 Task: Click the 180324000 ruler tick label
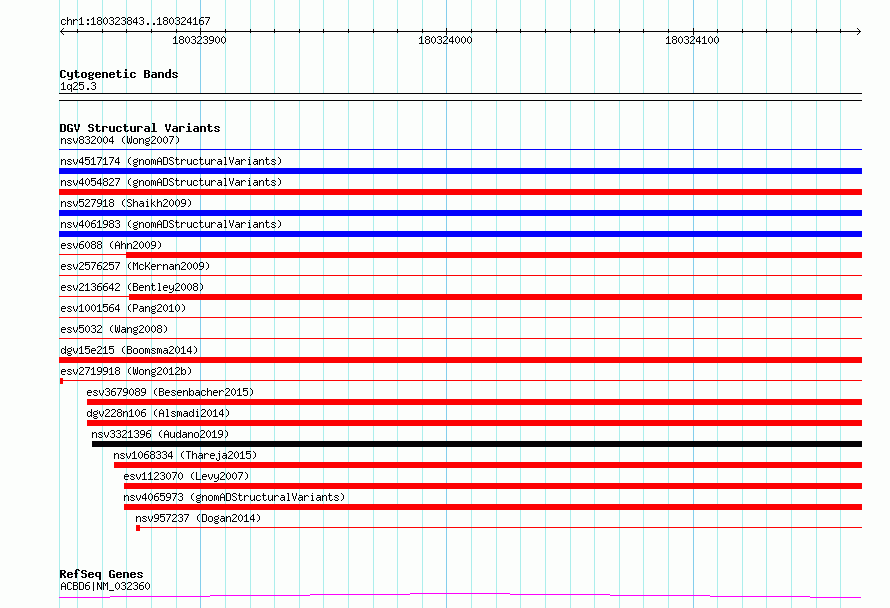tap(445, 40)
